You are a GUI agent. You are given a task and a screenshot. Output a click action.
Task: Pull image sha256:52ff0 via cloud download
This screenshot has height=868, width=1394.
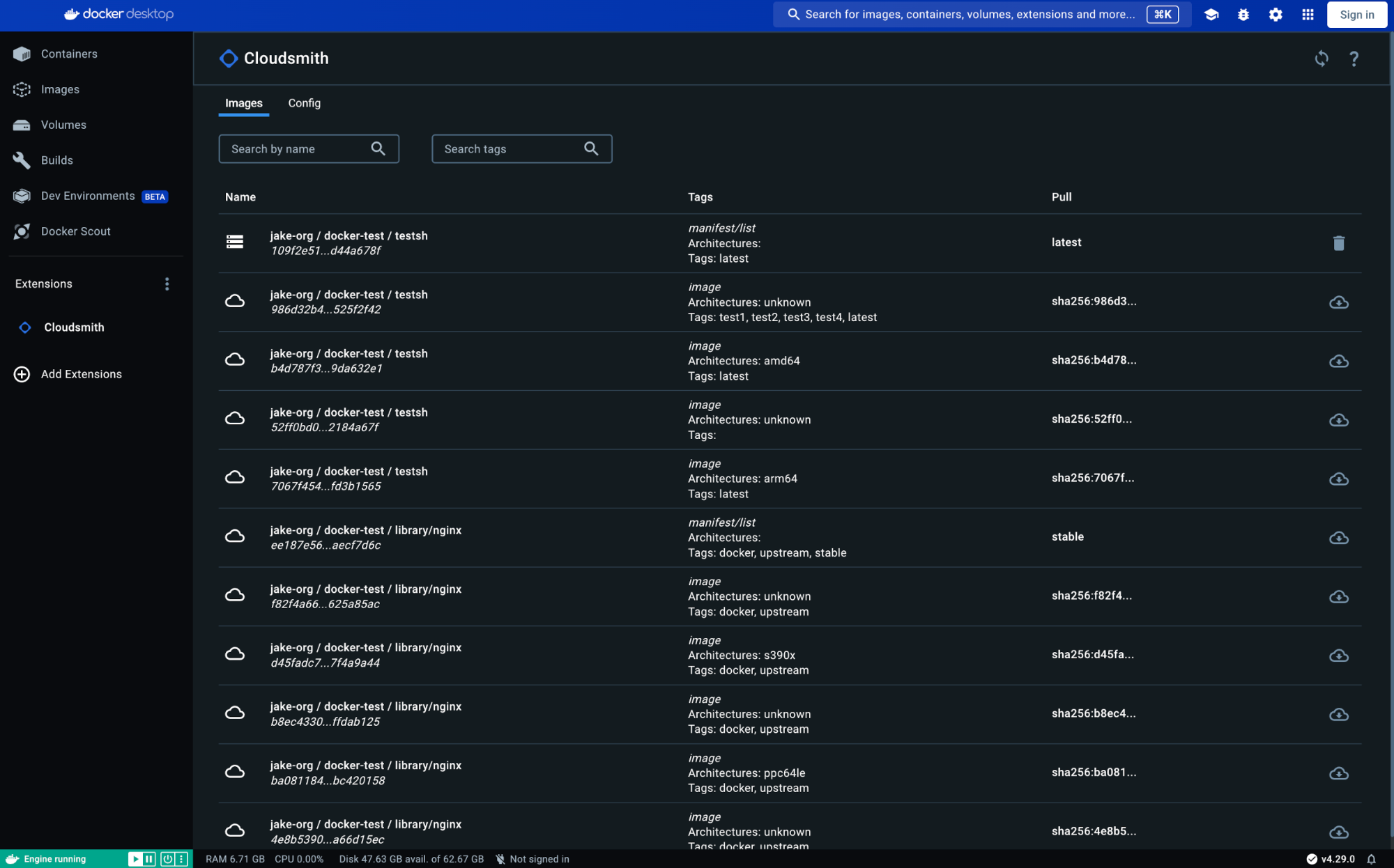pos(1339,420)
